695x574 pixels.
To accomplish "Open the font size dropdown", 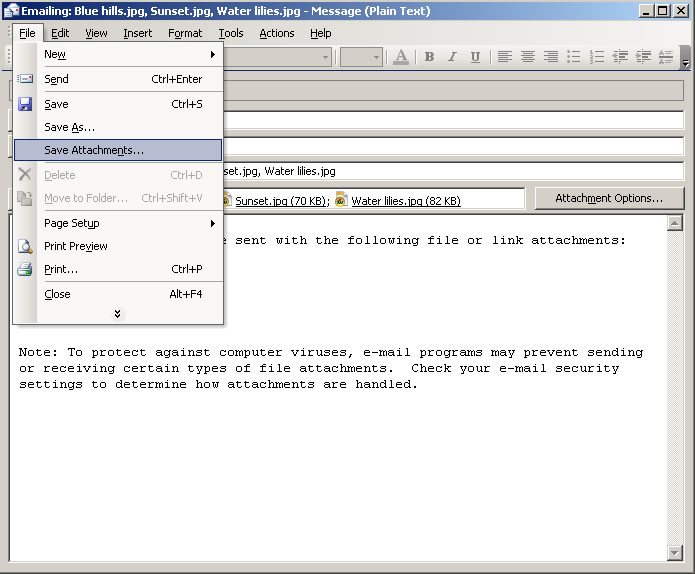I will [x=376, y=57].
